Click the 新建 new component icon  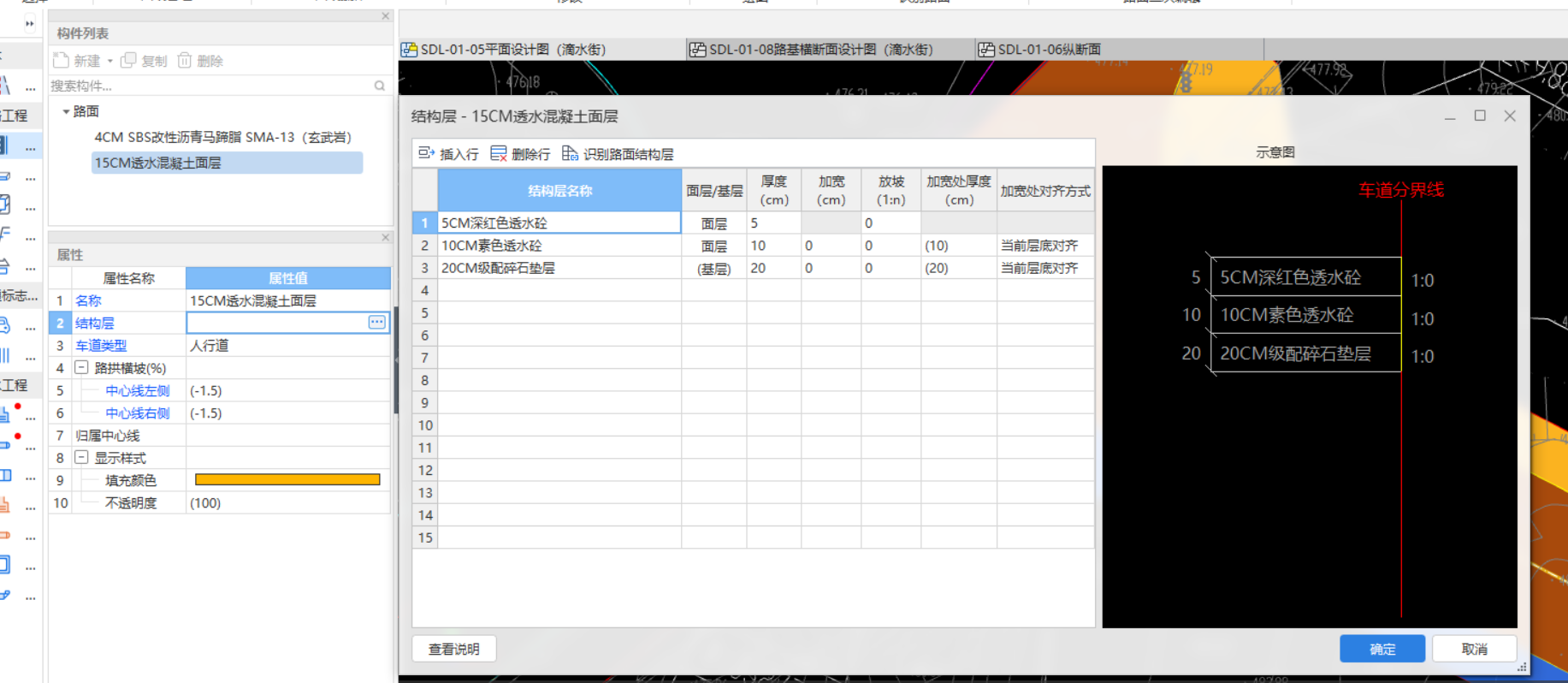(x=61, y=61)
